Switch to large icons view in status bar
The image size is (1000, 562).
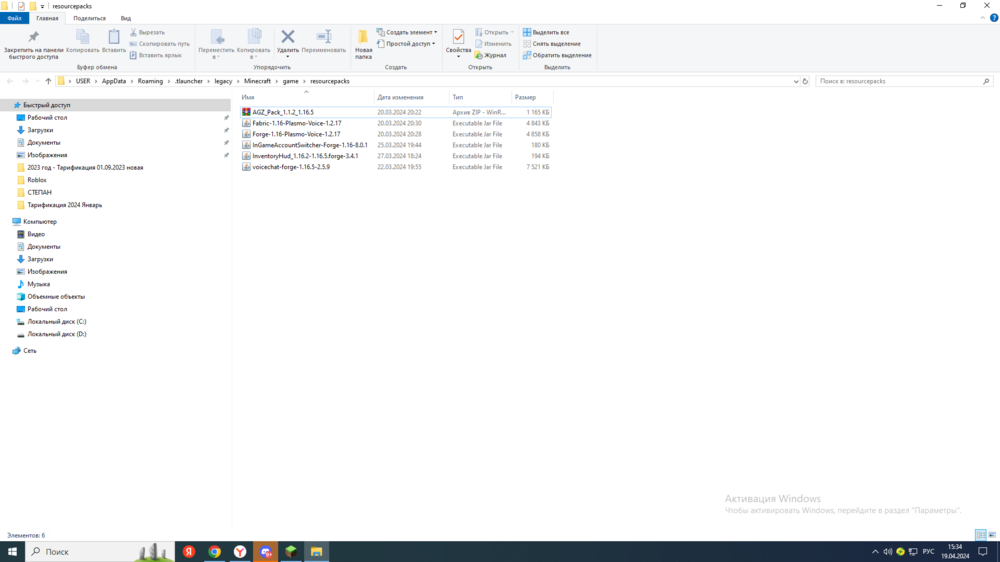point(992,535)
